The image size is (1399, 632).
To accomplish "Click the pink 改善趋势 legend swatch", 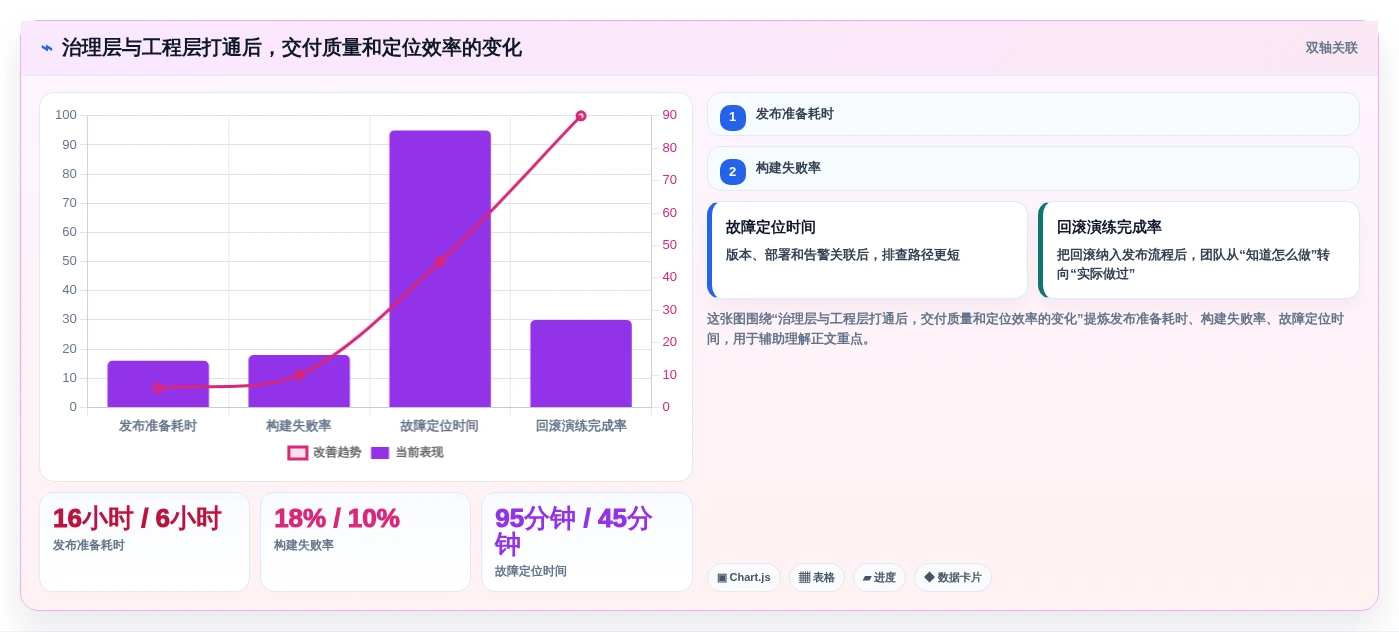I will tap(298, 453).
